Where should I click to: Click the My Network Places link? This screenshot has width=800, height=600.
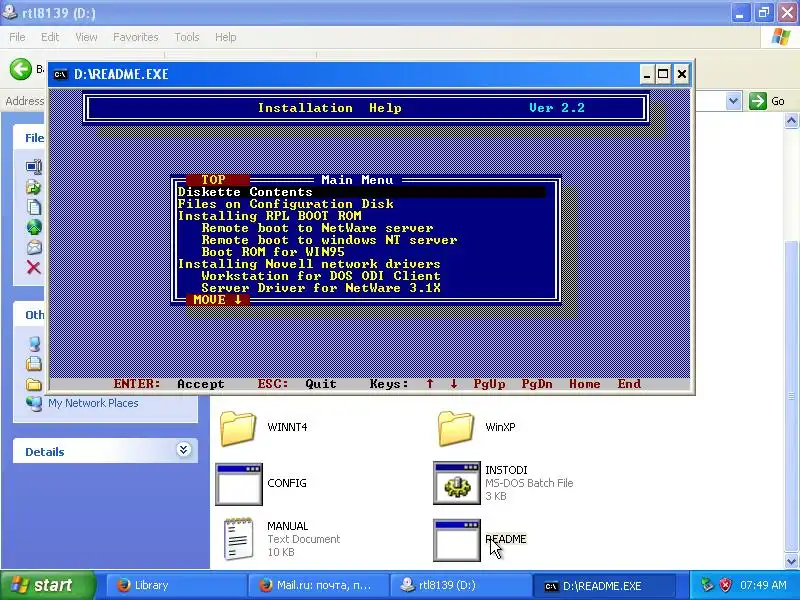(93, 403)
